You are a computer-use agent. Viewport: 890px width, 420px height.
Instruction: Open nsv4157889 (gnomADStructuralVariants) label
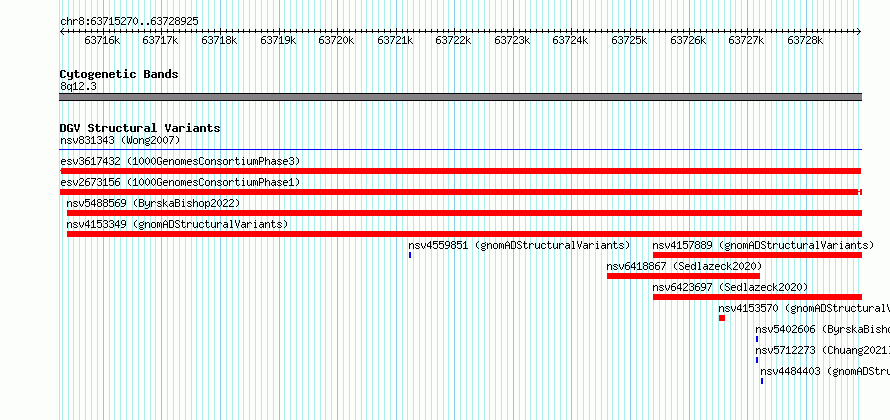(x=763, y=245)
